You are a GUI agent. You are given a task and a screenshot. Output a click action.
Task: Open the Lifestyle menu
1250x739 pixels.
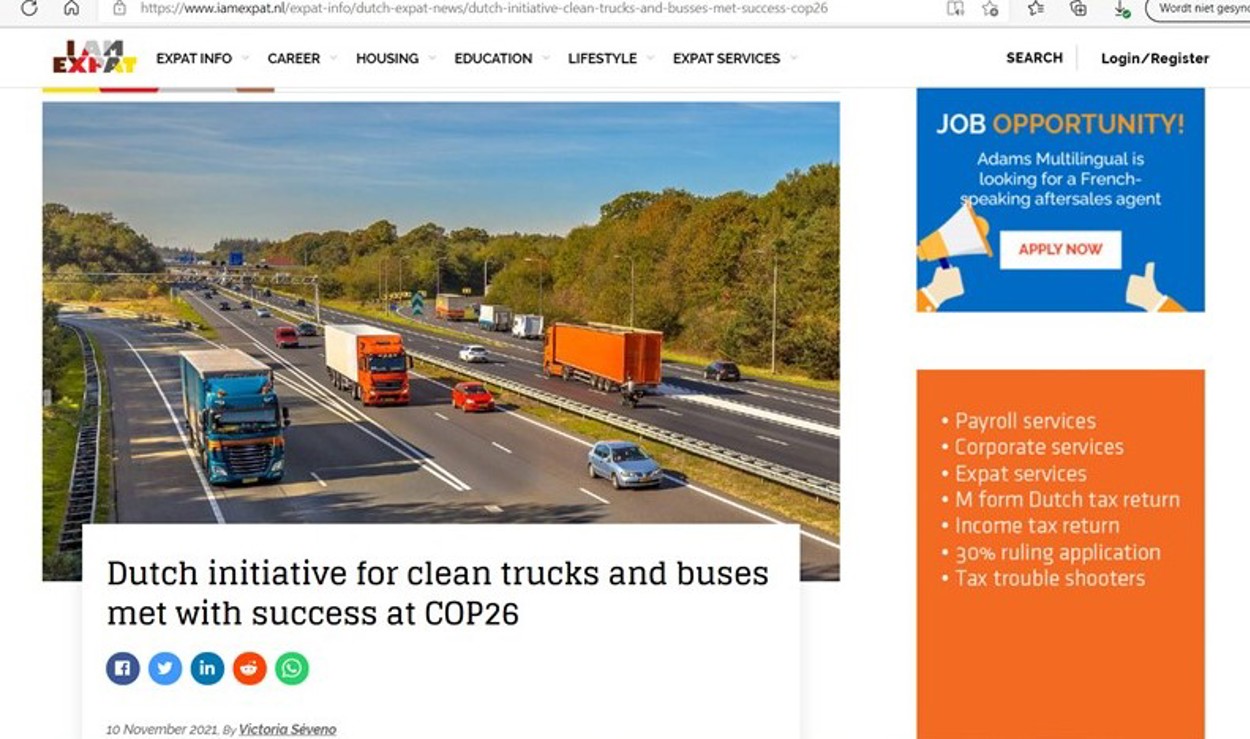pos(602,58)
